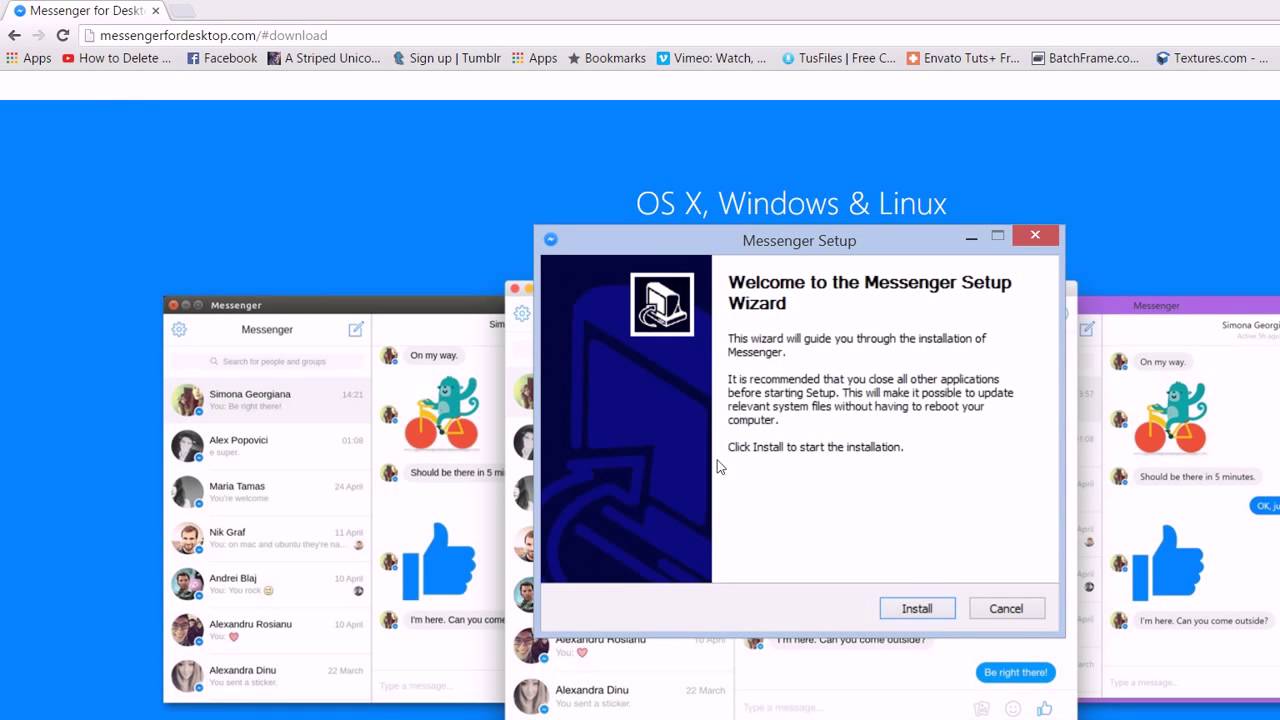The width and height of the screenshot is (1280, 720).
Task: Send a thumbs-up like in the chat input
Action: click(x=1045, y=707)
